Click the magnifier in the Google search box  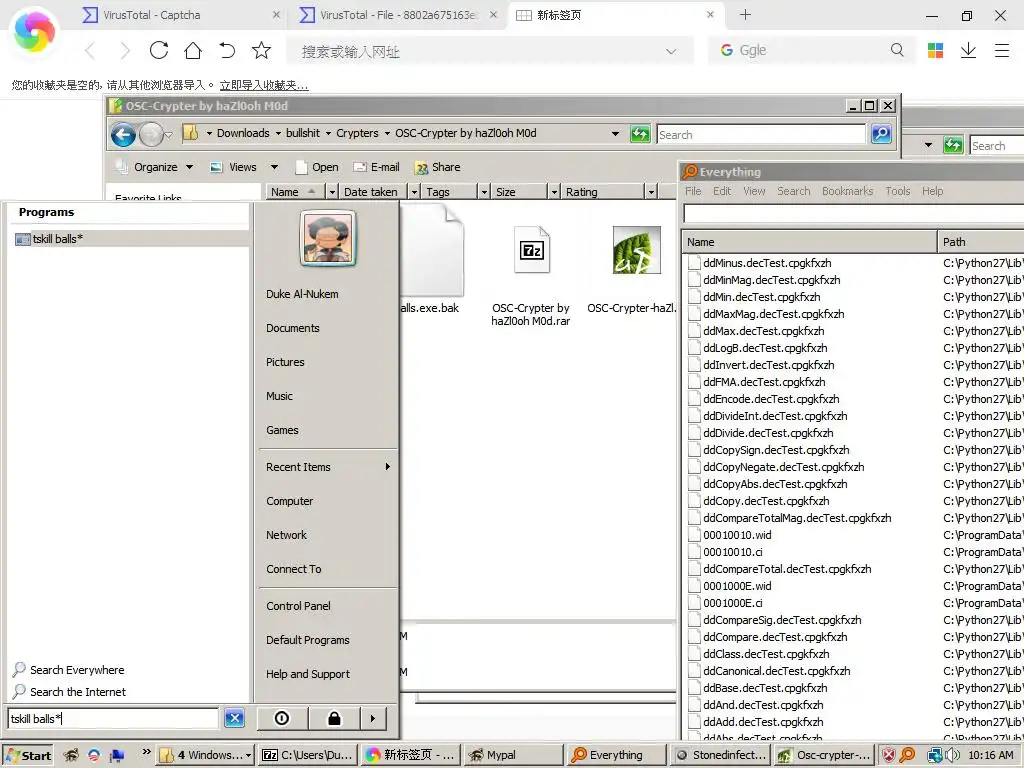(897, 50)
